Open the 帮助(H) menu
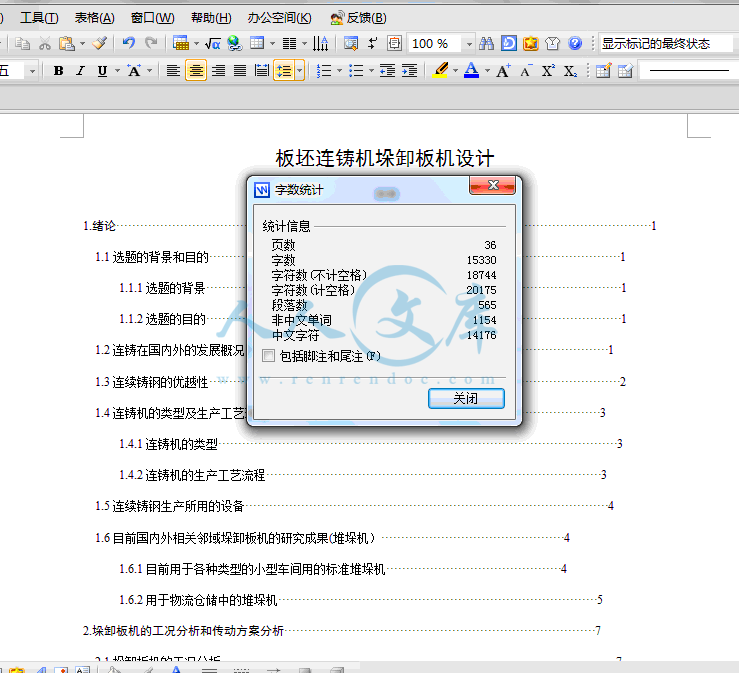 click(x=211, y=18)
